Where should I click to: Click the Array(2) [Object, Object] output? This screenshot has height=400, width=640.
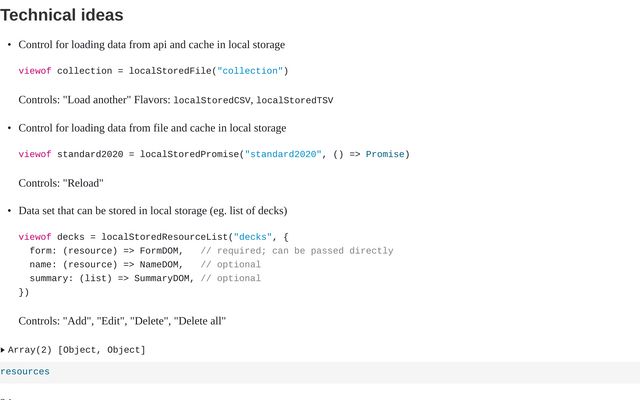(77, 350)
